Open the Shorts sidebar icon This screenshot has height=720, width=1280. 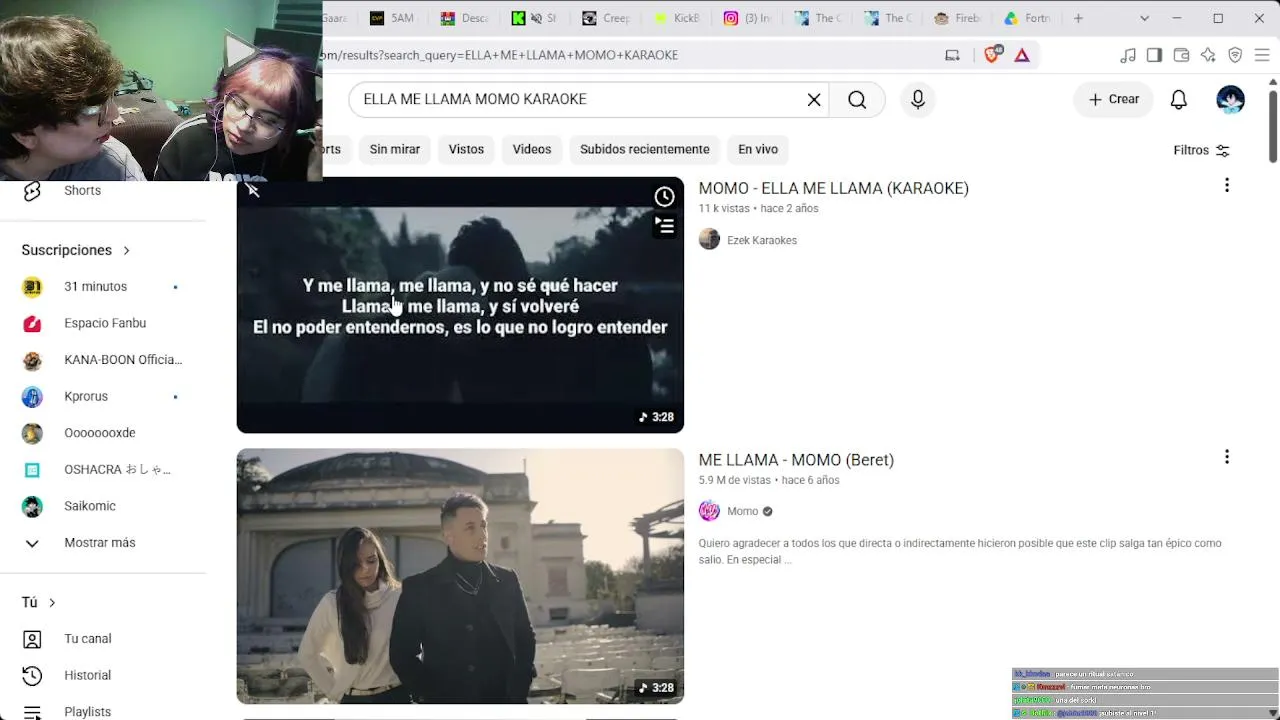click(32, 190)
